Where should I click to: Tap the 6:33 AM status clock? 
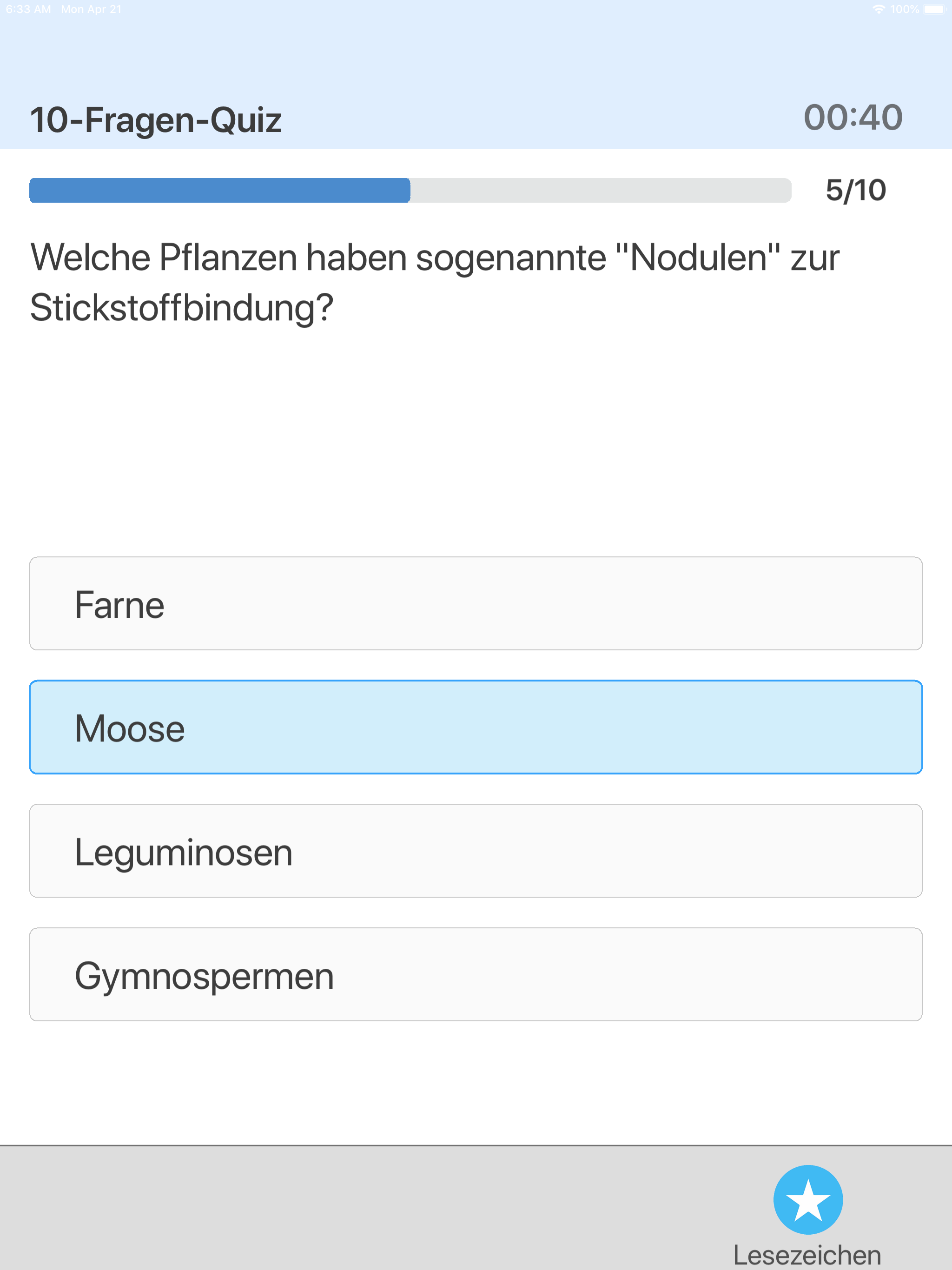click(28, 9)
